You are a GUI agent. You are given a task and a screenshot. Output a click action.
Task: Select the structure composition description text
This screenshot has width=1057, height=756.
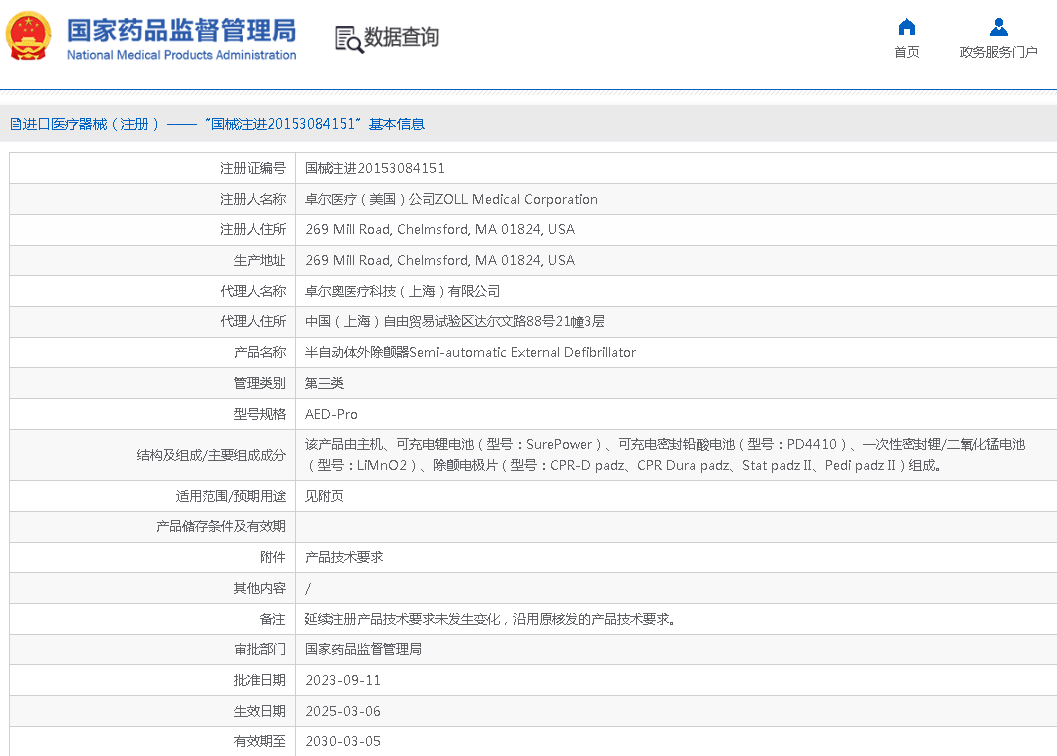665,455
